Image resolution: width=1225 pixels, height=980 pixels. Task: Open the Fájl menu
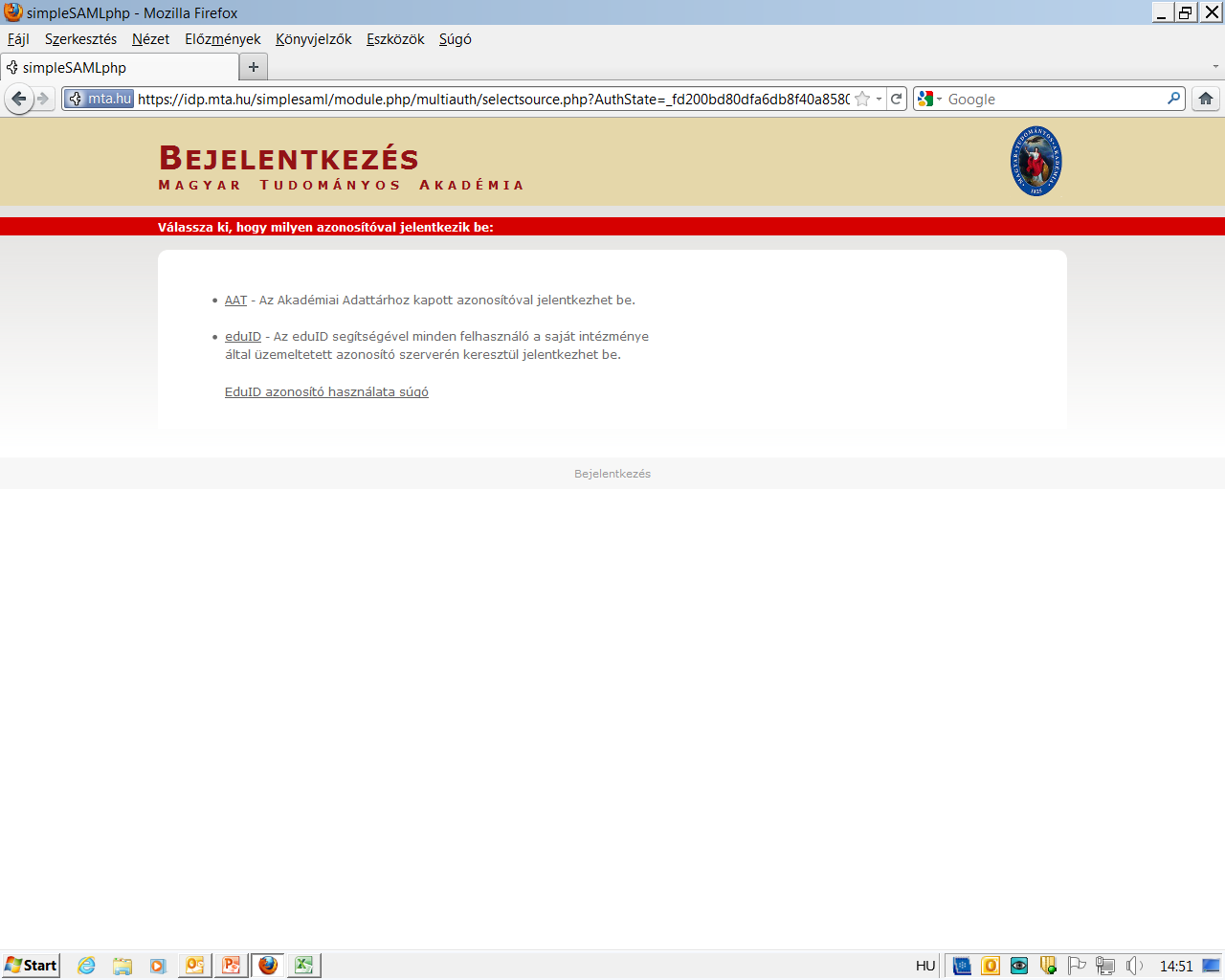coord(18,39)
